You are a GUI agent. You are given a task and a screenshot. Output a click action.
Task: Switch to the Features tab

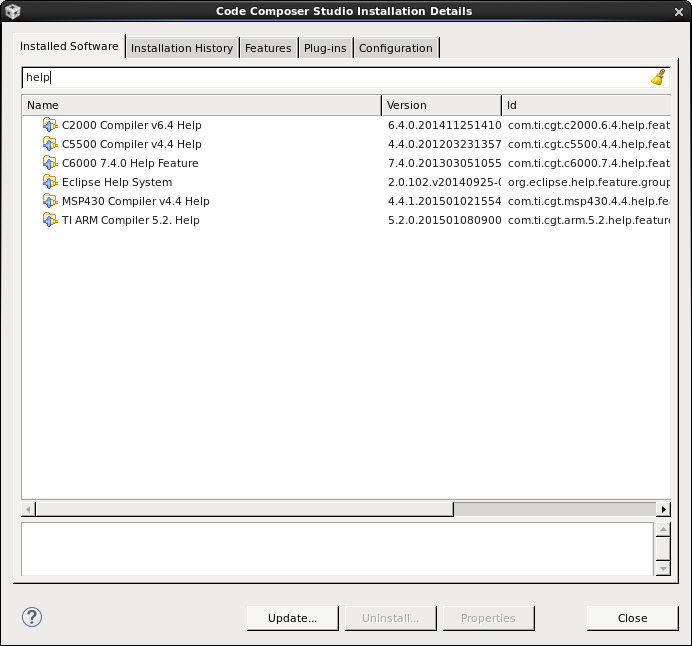(x=268, y=48)
